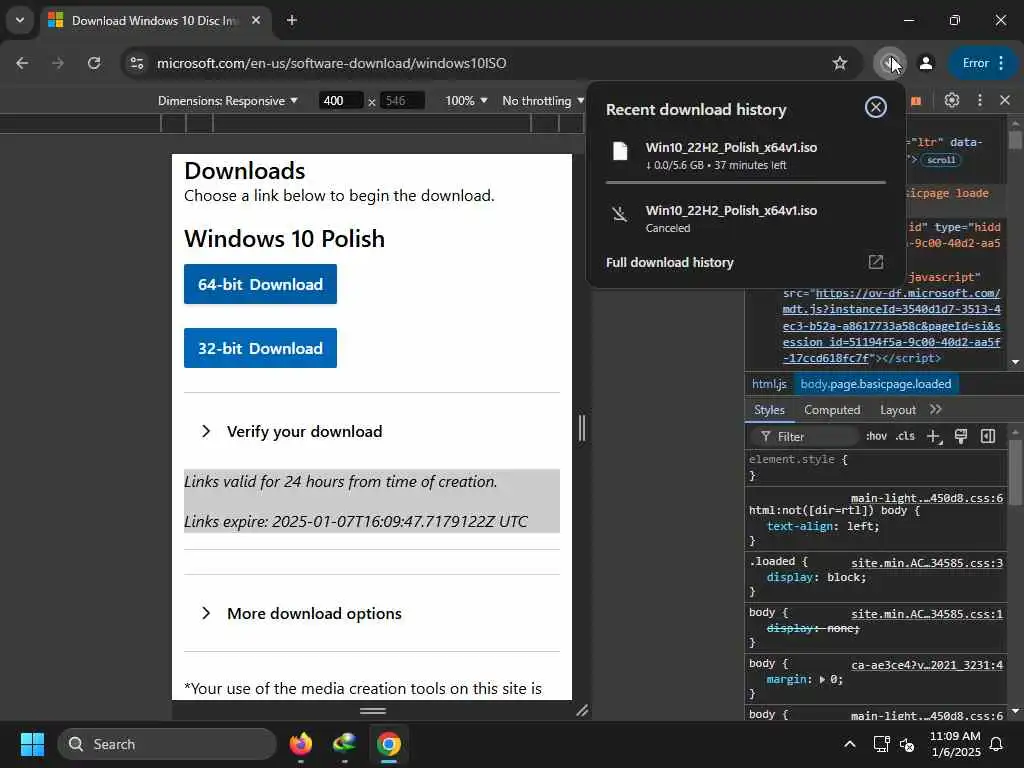Open site information icon in address bar
Viewport: 1024px width, 768px height.
click(137, 63)
